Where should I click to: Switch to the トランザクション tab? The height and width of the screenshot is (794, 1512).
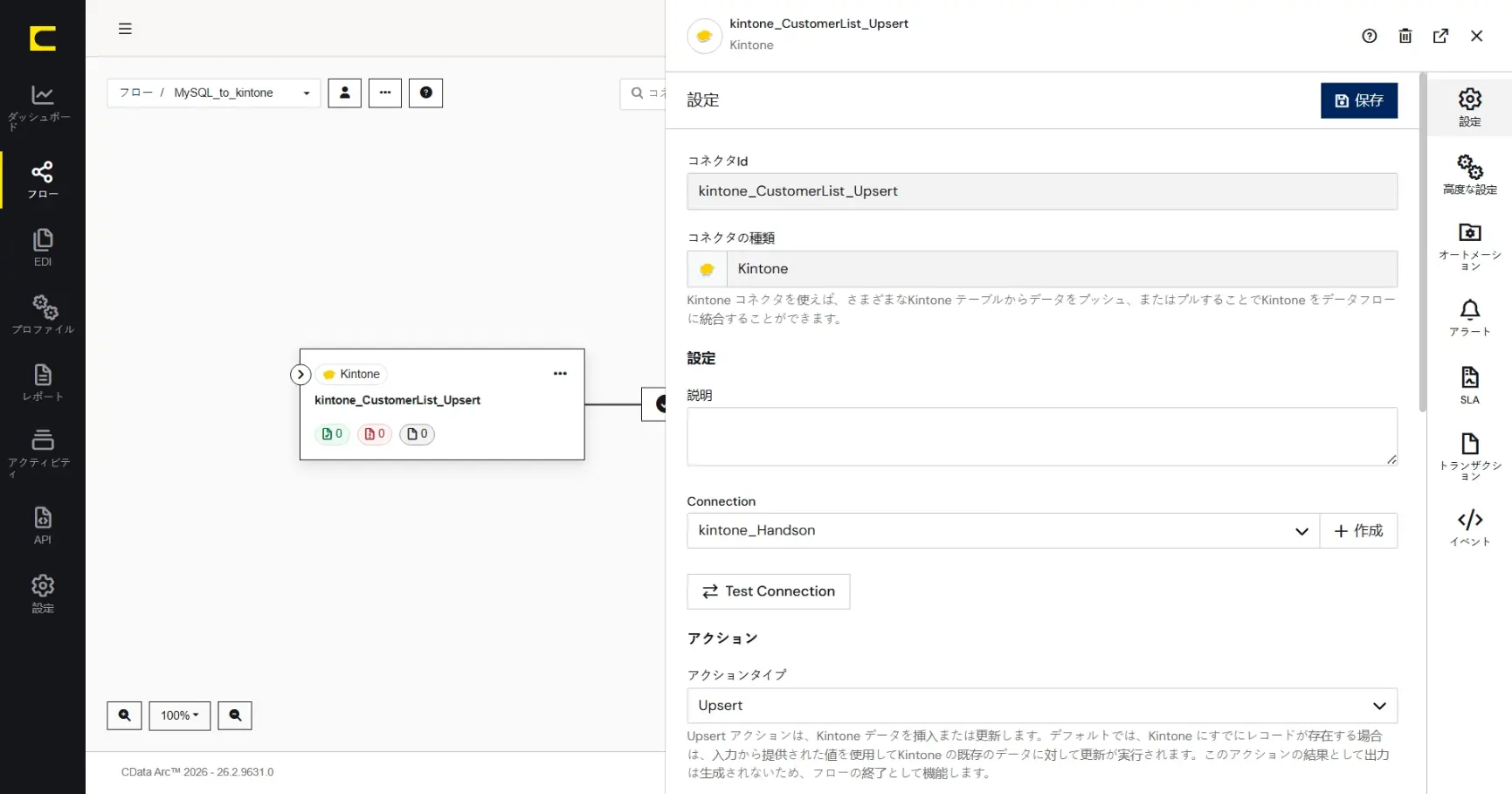(1470, 456)
